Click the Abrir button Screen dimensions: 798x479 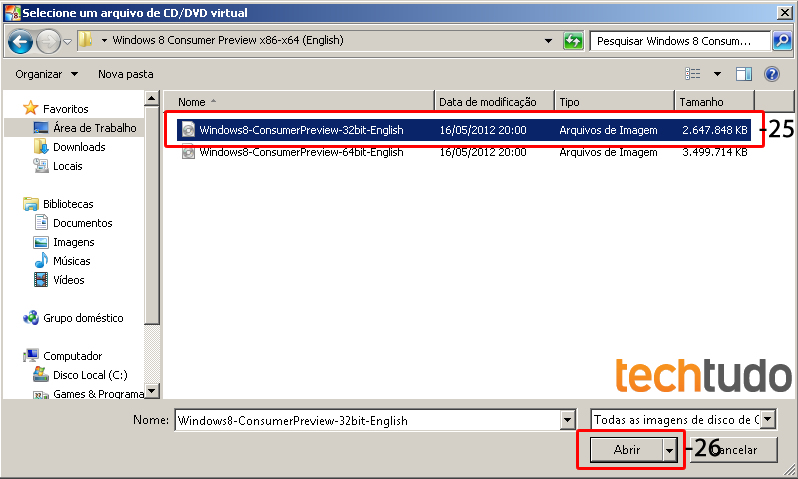tap(626, 450)
